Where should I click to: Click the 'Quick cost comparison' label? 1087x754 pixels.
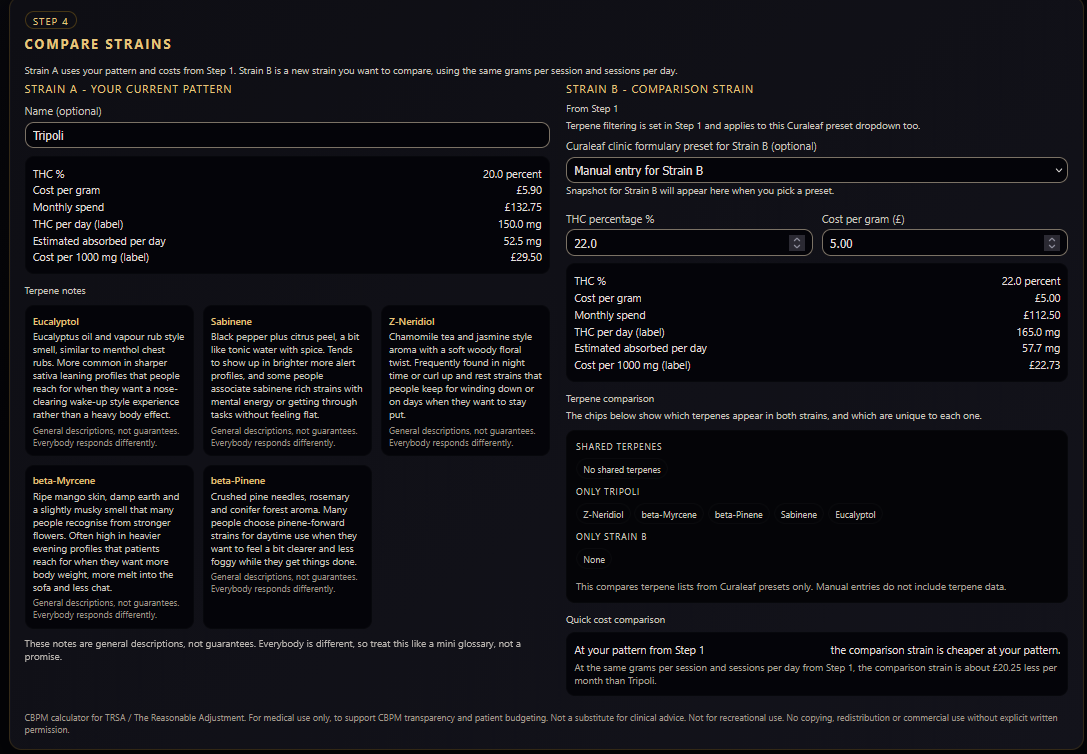pos(616,620)
